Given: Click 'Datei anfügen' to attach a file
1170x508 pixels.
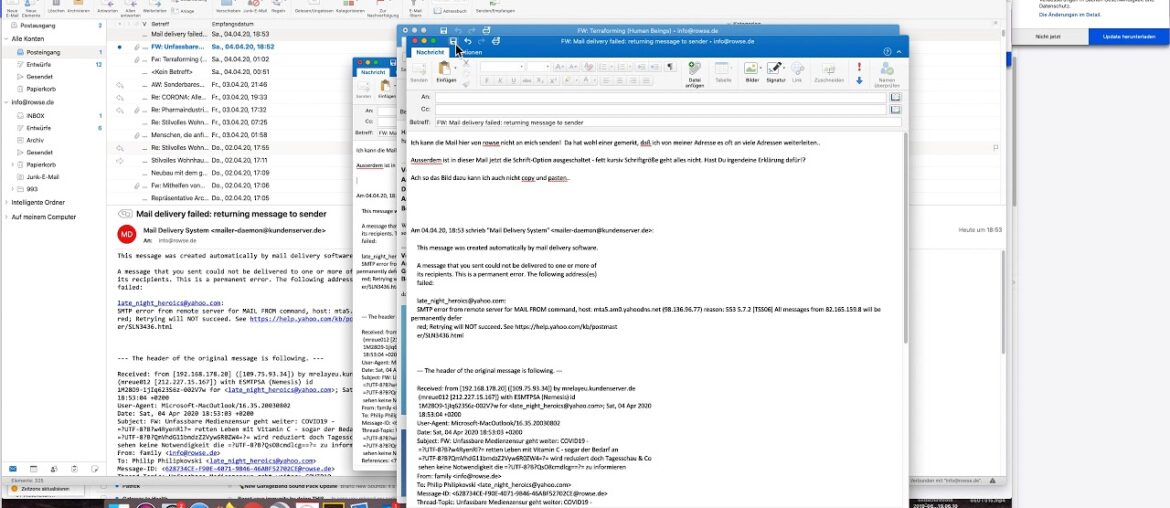Looking at the screenshot, I should click(x=694, y=72).
